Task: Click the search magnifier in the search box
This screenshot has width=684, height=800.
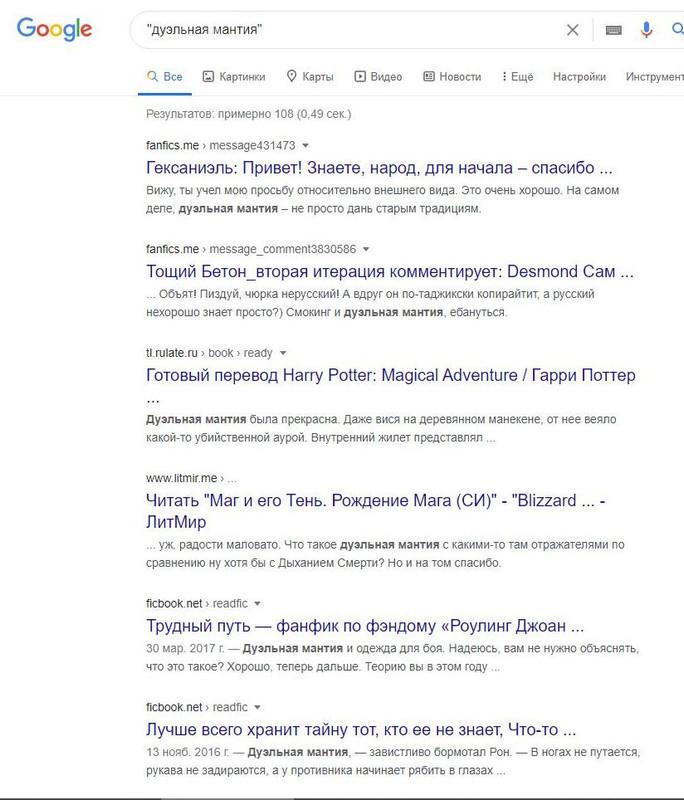Action: click(x=678, y=29)
